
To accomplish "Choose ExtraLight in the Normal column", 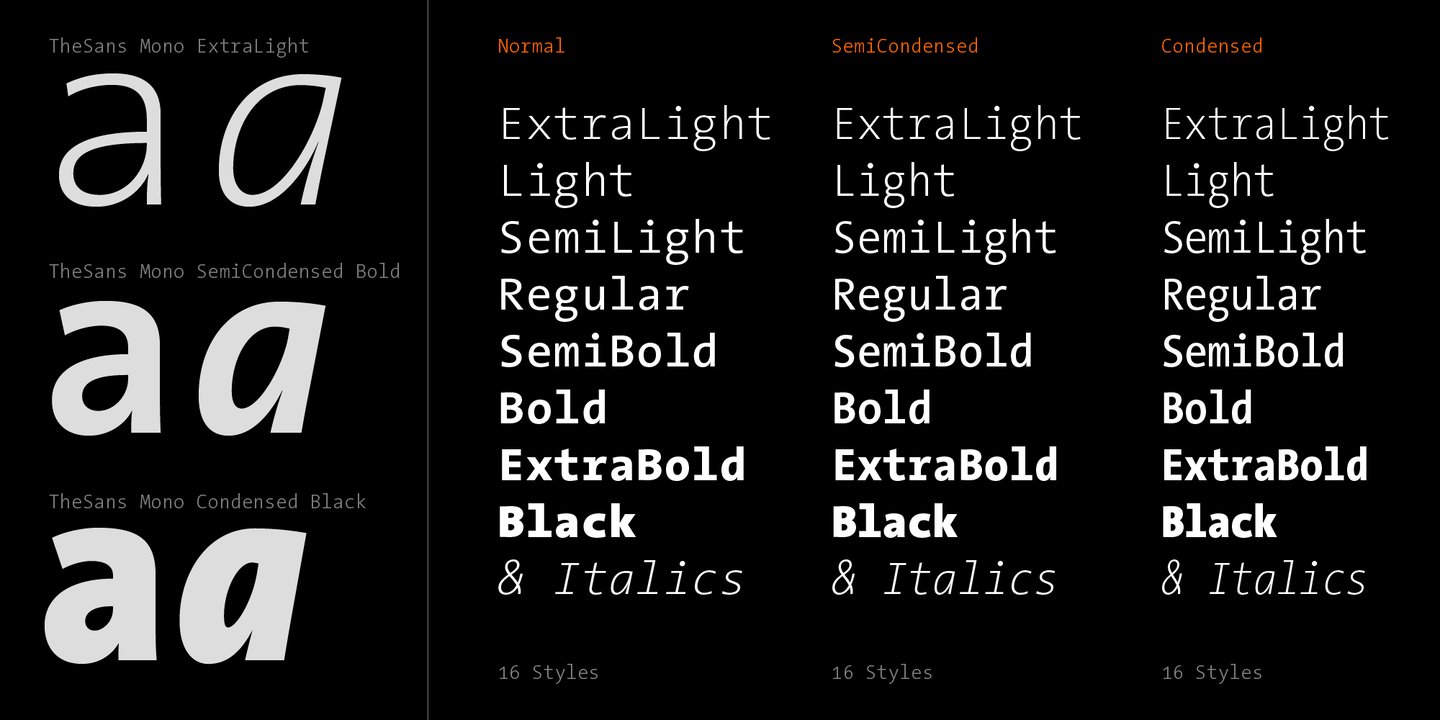I will pyautogui.click(x=635, y=125).
